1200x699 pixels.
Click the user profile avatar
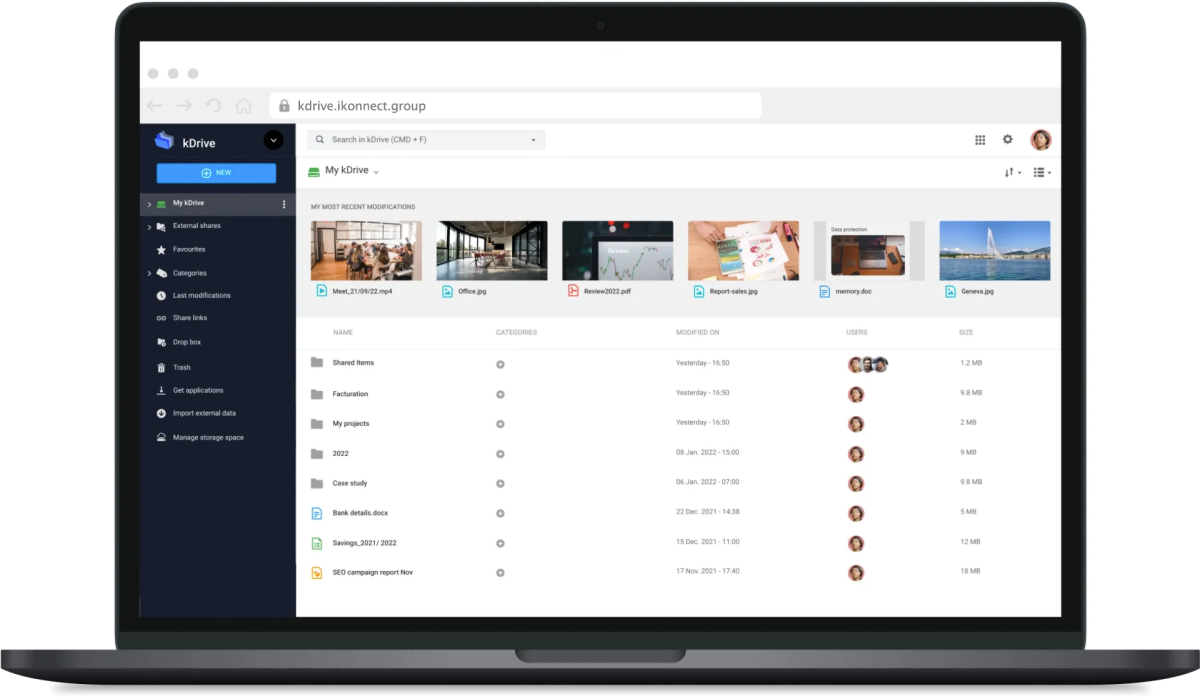coord(1041,140)
